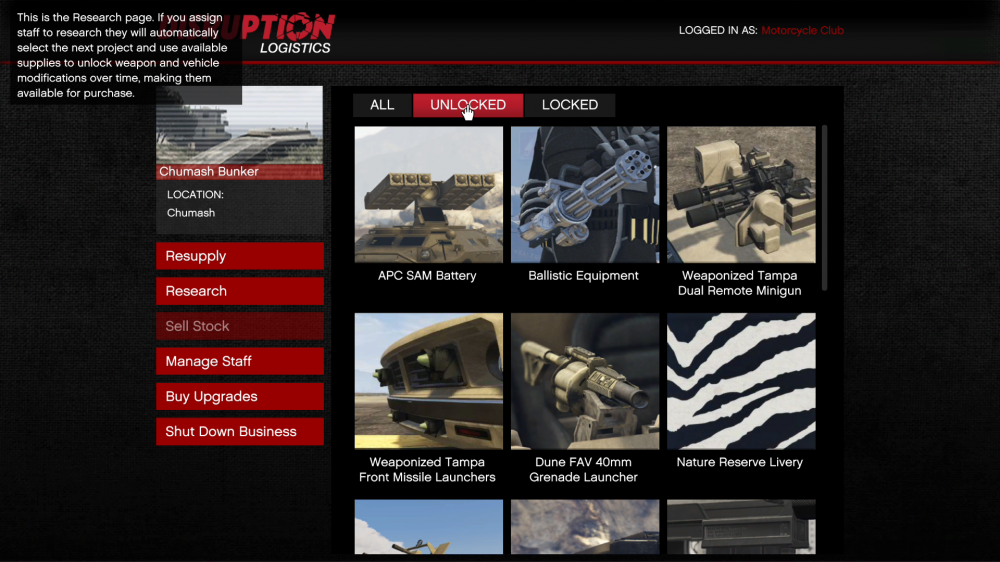This screenshot has height=562, width=1000.
Task: Select the APC SAM Battery thumbnail
Action: coord(429,195)
